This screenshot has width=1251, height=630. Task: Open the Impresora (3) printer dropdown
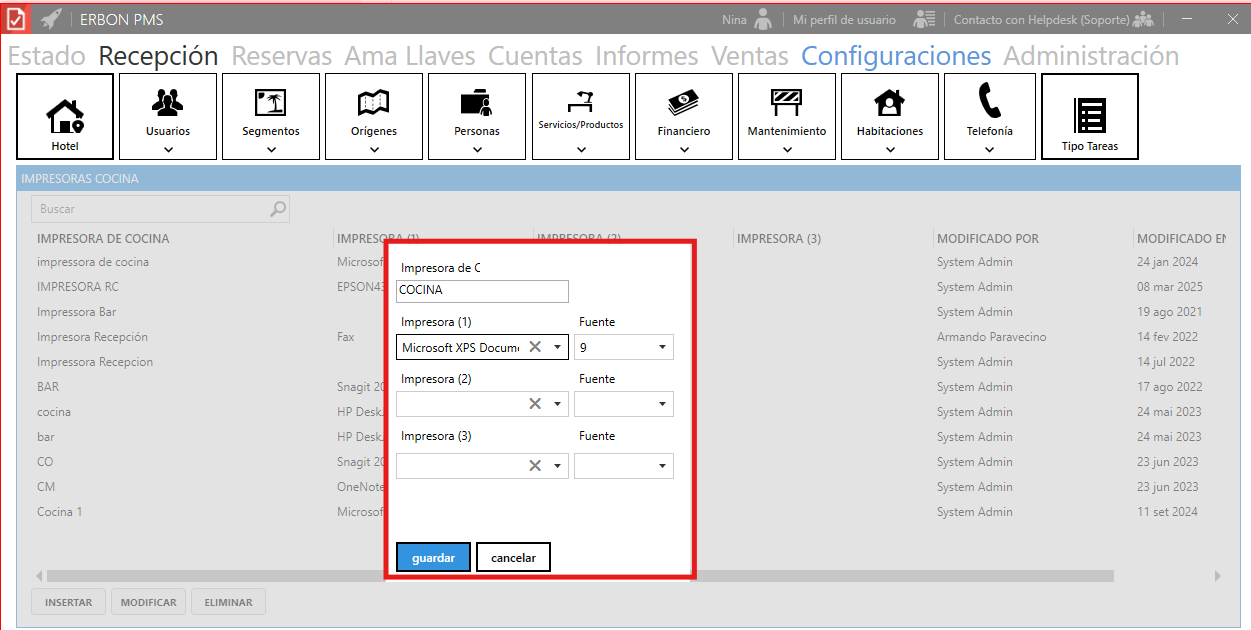(557, 466)
